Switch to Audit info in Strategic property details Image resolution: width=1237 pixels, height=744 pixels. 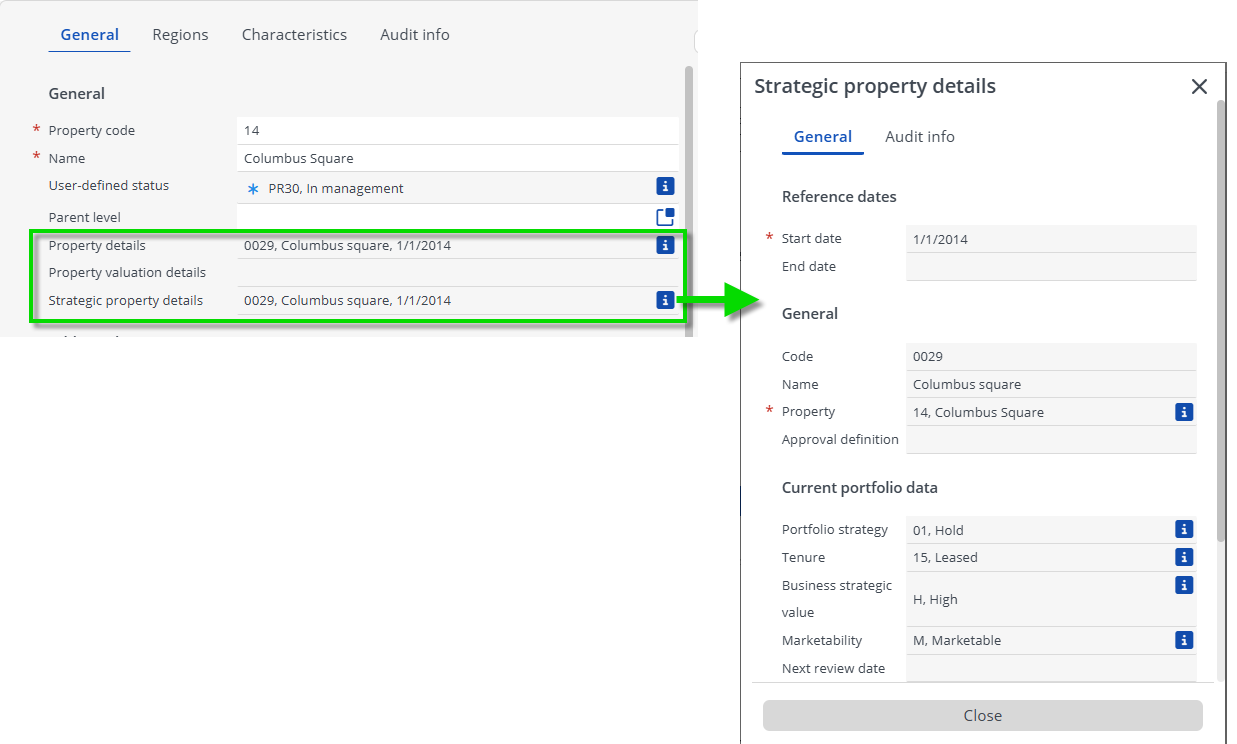pyautogui.click(x=919, y=136)
